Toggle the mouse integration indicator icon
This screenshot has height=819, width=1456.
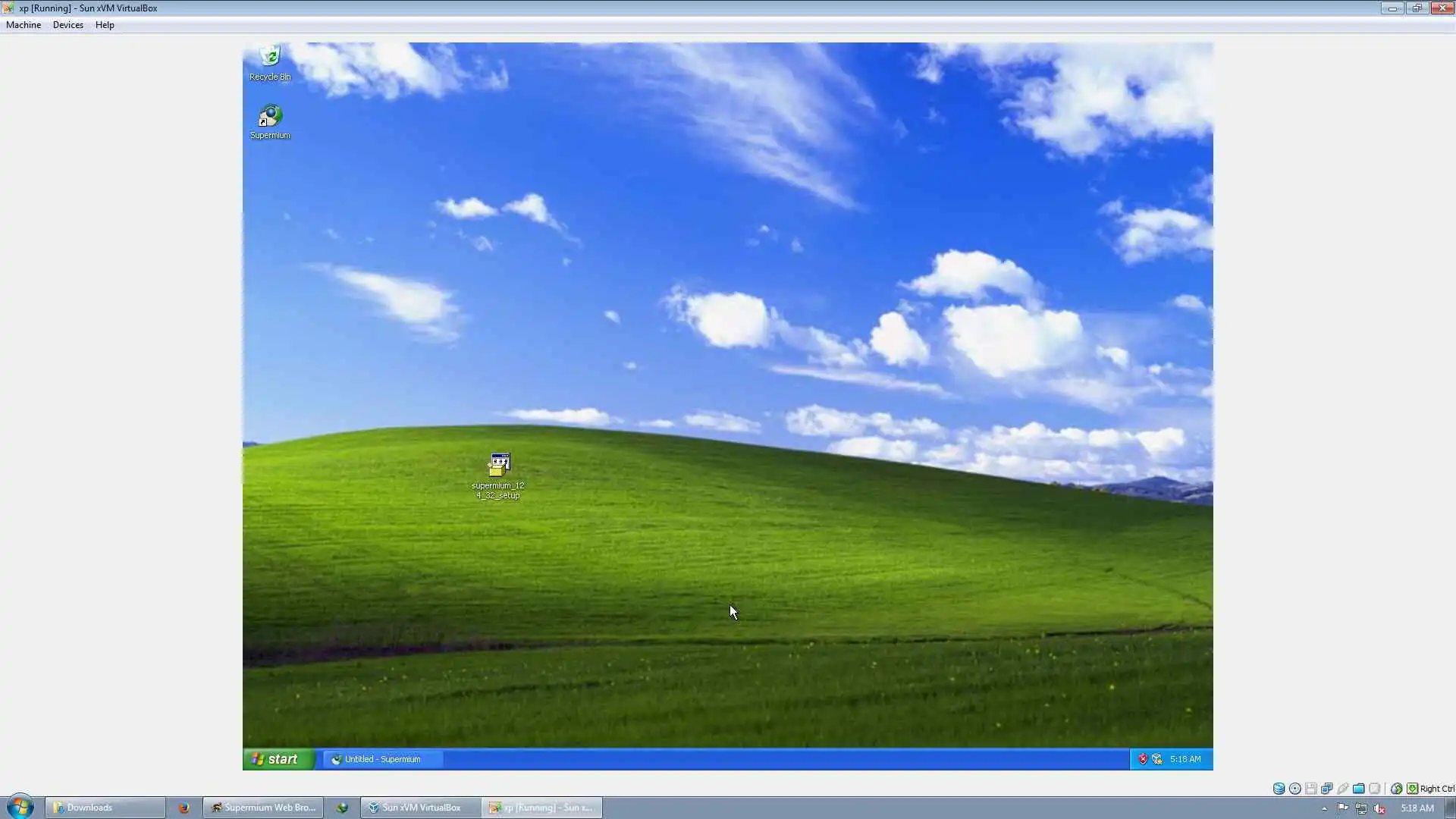pyautogui.click(x=1396, y=789)
